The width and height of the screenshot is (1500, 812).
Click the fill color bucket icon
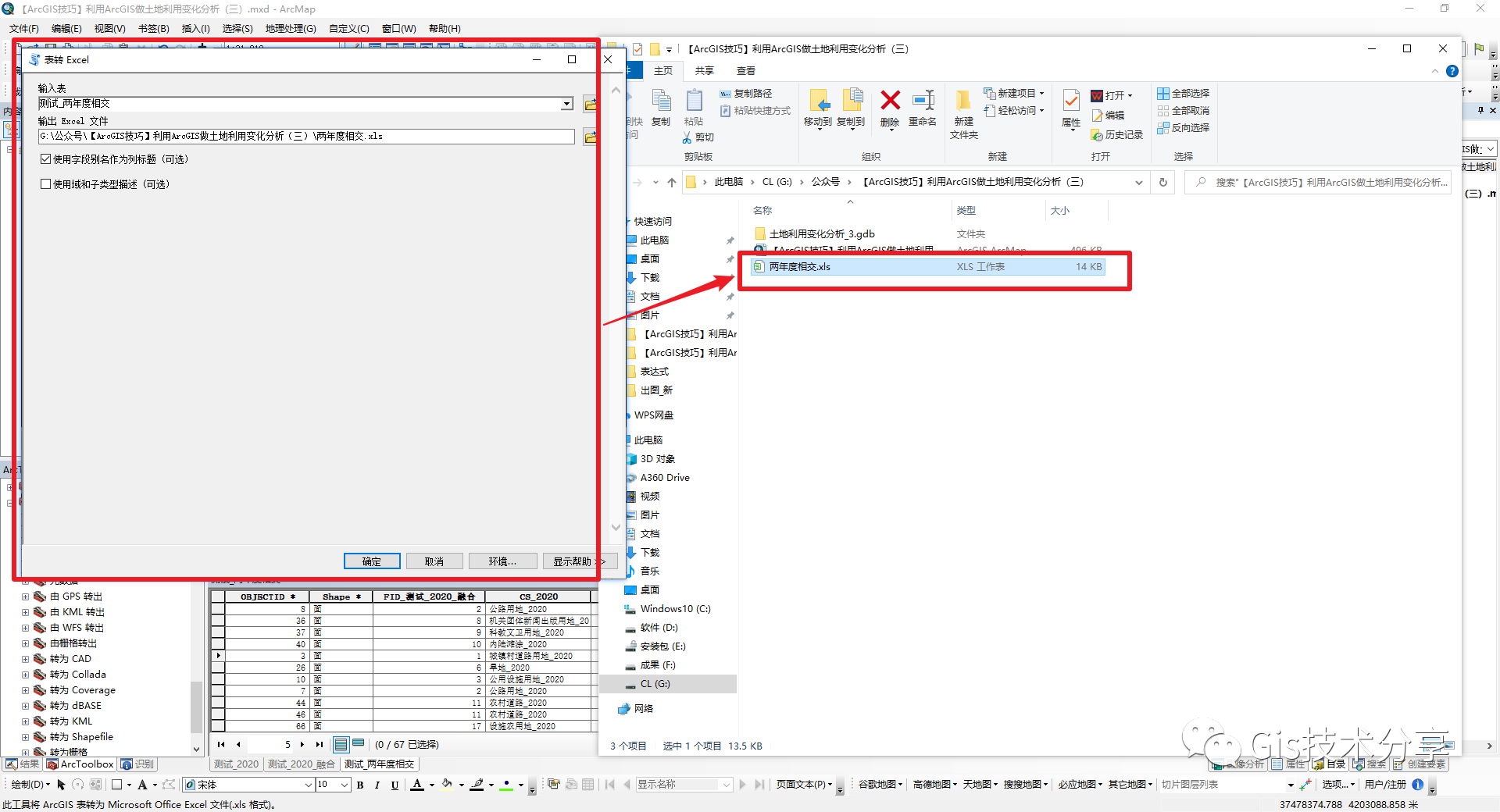coord(447,785)
